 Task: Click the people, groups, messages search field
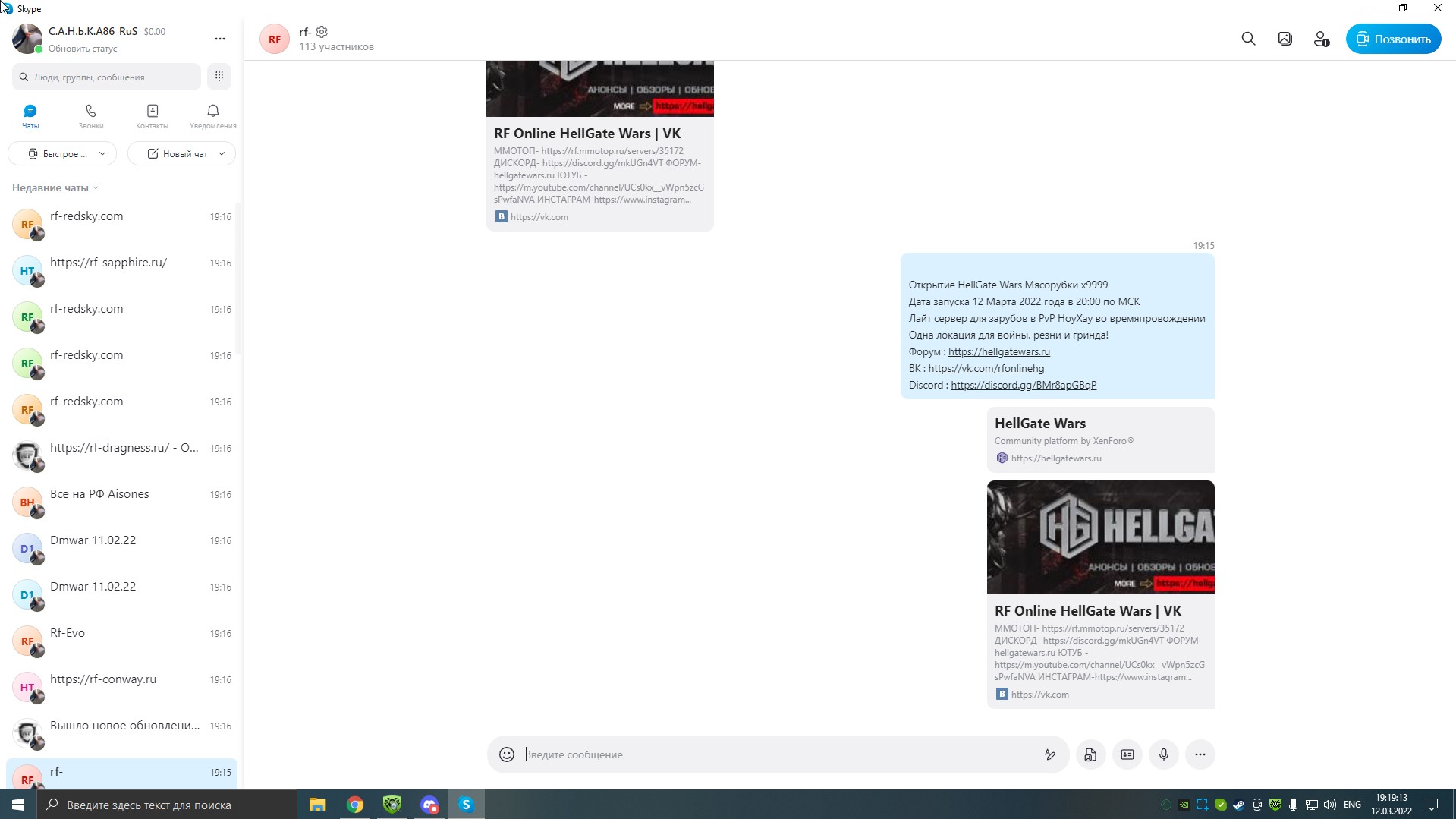(106, 77)
